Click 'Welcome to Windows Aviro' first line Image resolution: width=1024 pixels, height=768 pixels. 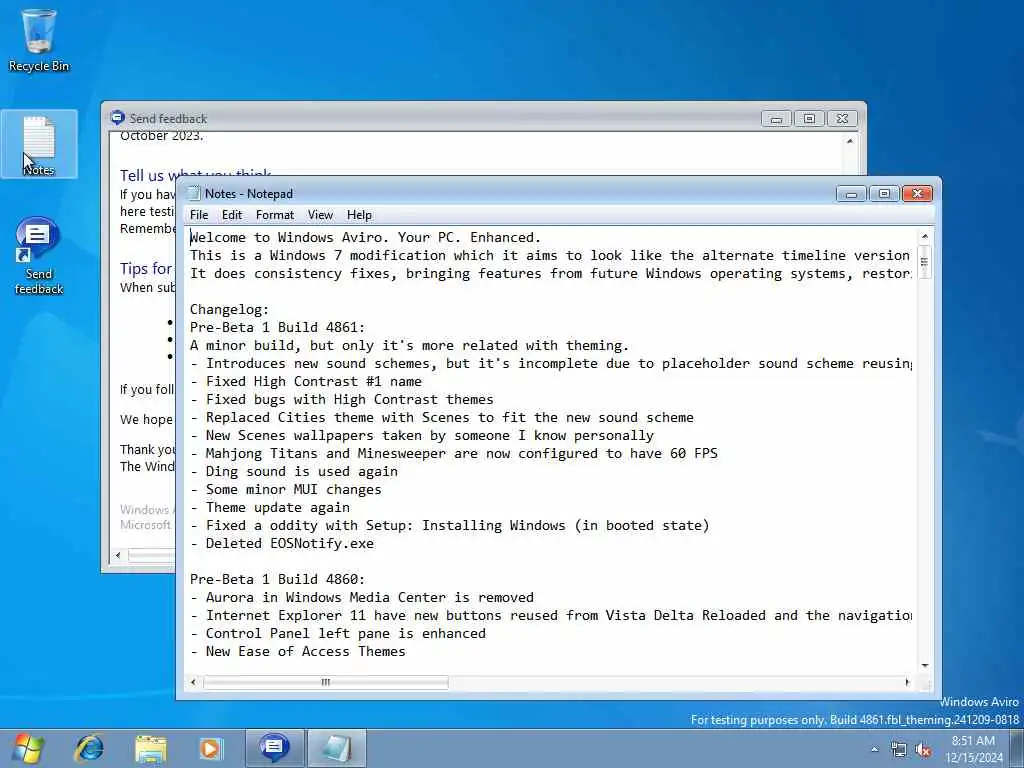click(x=366, y=237)
